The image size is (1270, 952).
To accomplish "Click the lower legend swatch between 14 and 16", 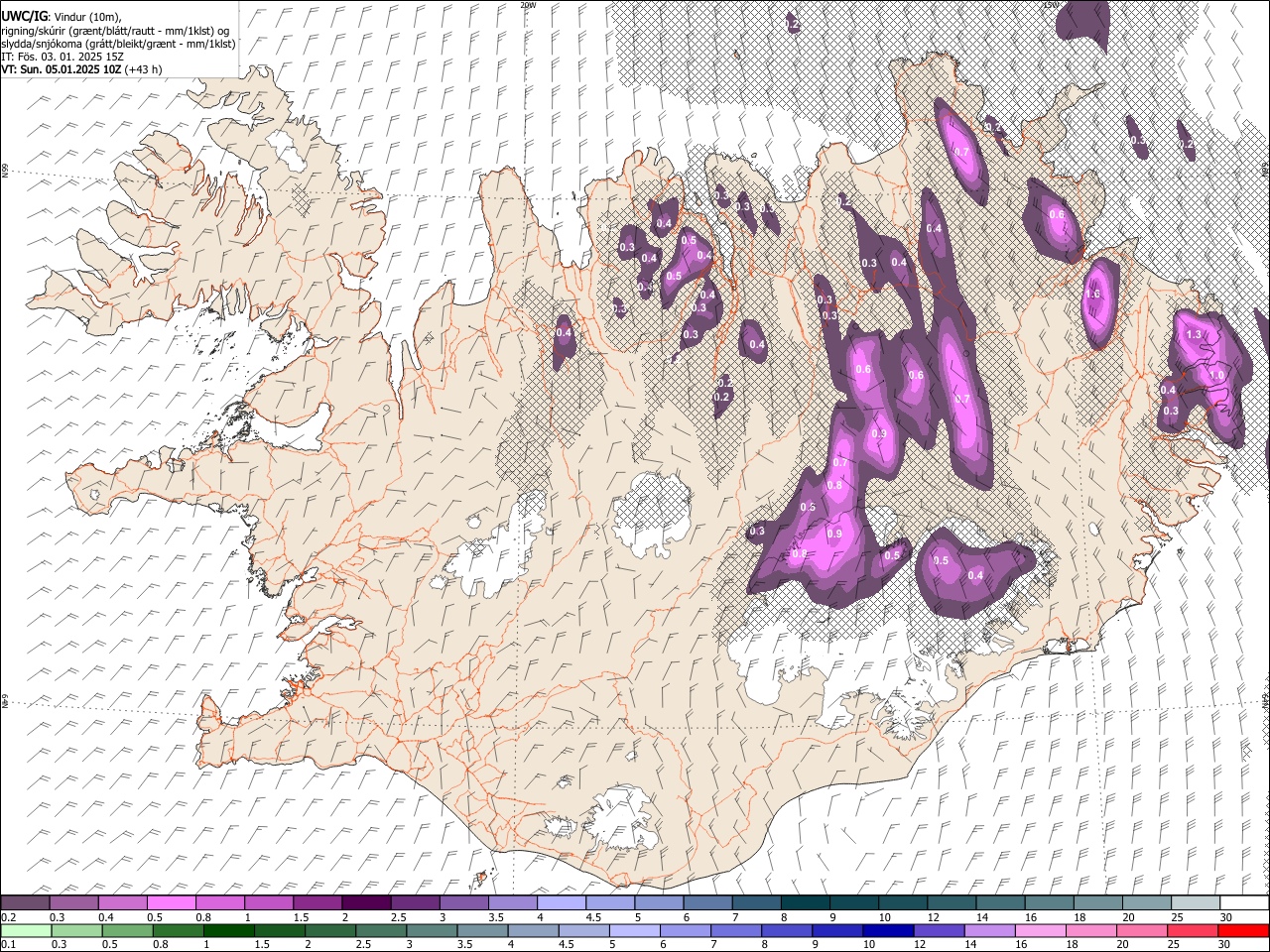I will pyautogui.click(x=989, y=931).
